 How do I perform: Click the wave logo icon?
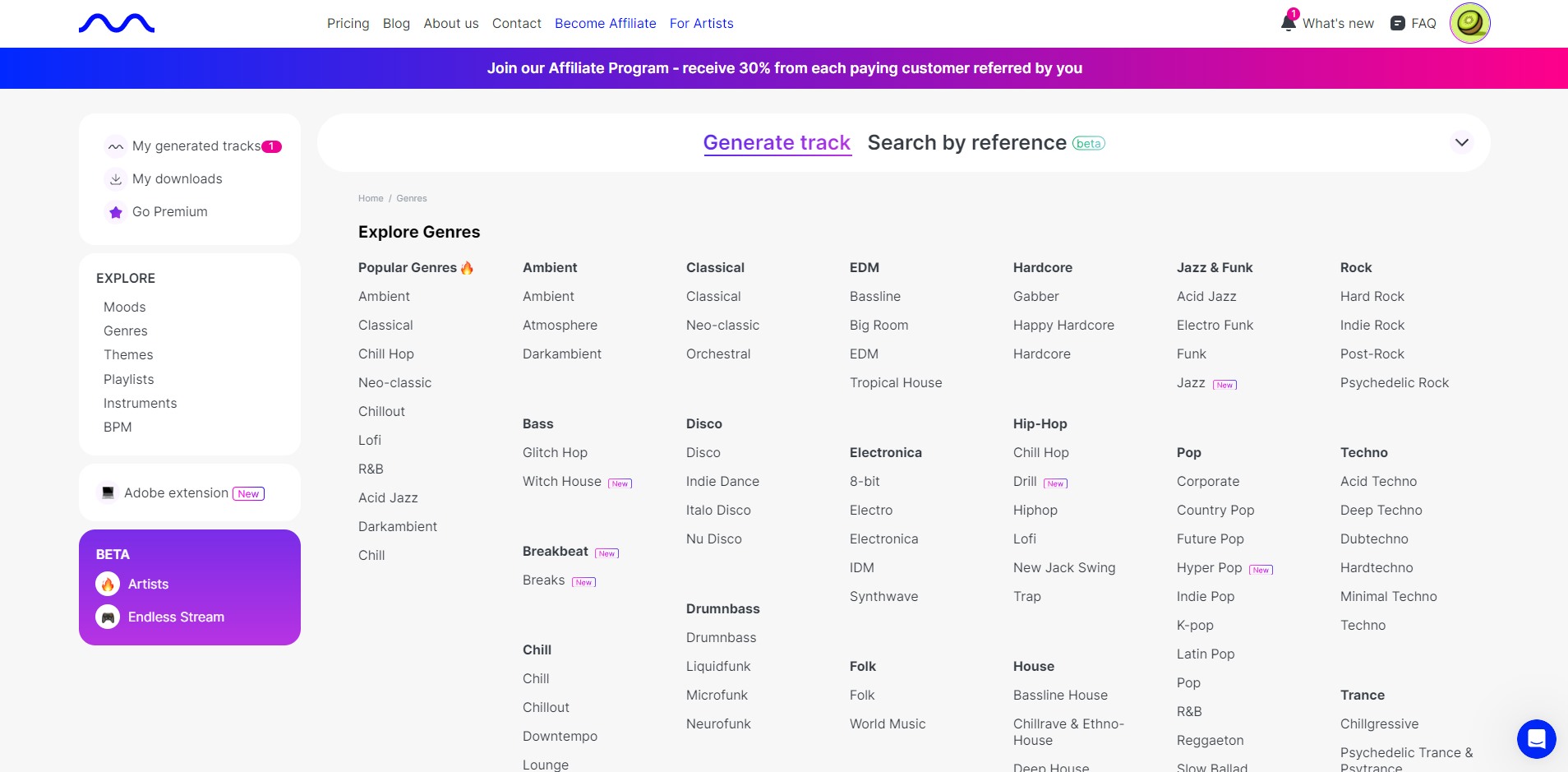click(x=117, y=24)
